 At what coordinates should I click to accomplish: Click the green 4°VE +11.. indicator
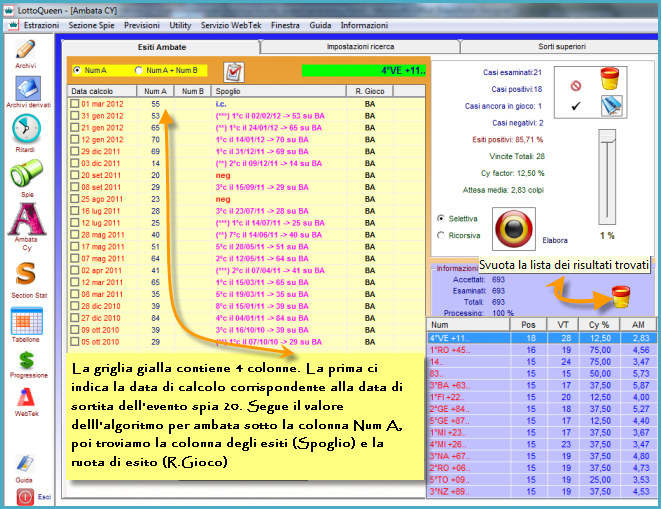(364, 70)
